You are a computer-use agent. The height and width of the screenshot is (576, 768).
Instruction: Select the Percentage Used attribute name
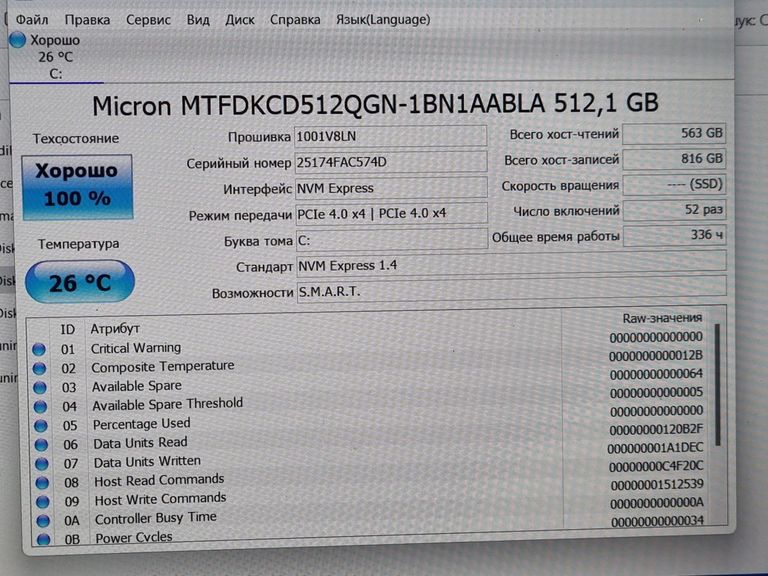pyautogui.click(x=142, y=424)
